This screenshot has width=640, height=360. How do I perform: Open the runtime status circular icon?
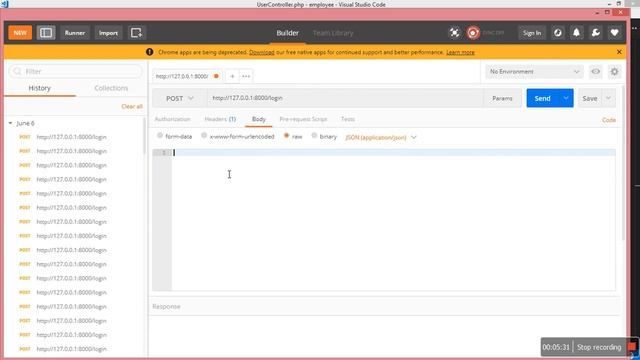coord(558,33)
